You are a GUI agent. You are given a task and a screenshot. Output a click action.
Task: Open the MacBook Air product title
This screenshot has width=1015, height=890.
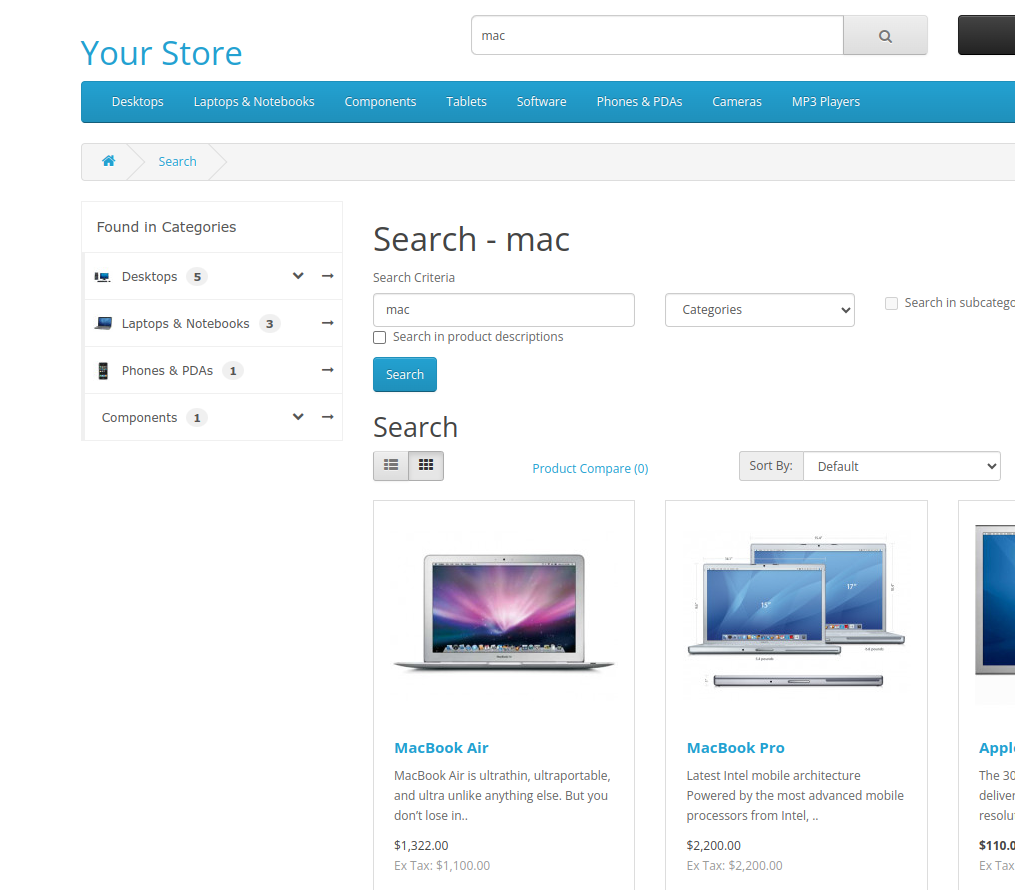(x=441, y=748)
